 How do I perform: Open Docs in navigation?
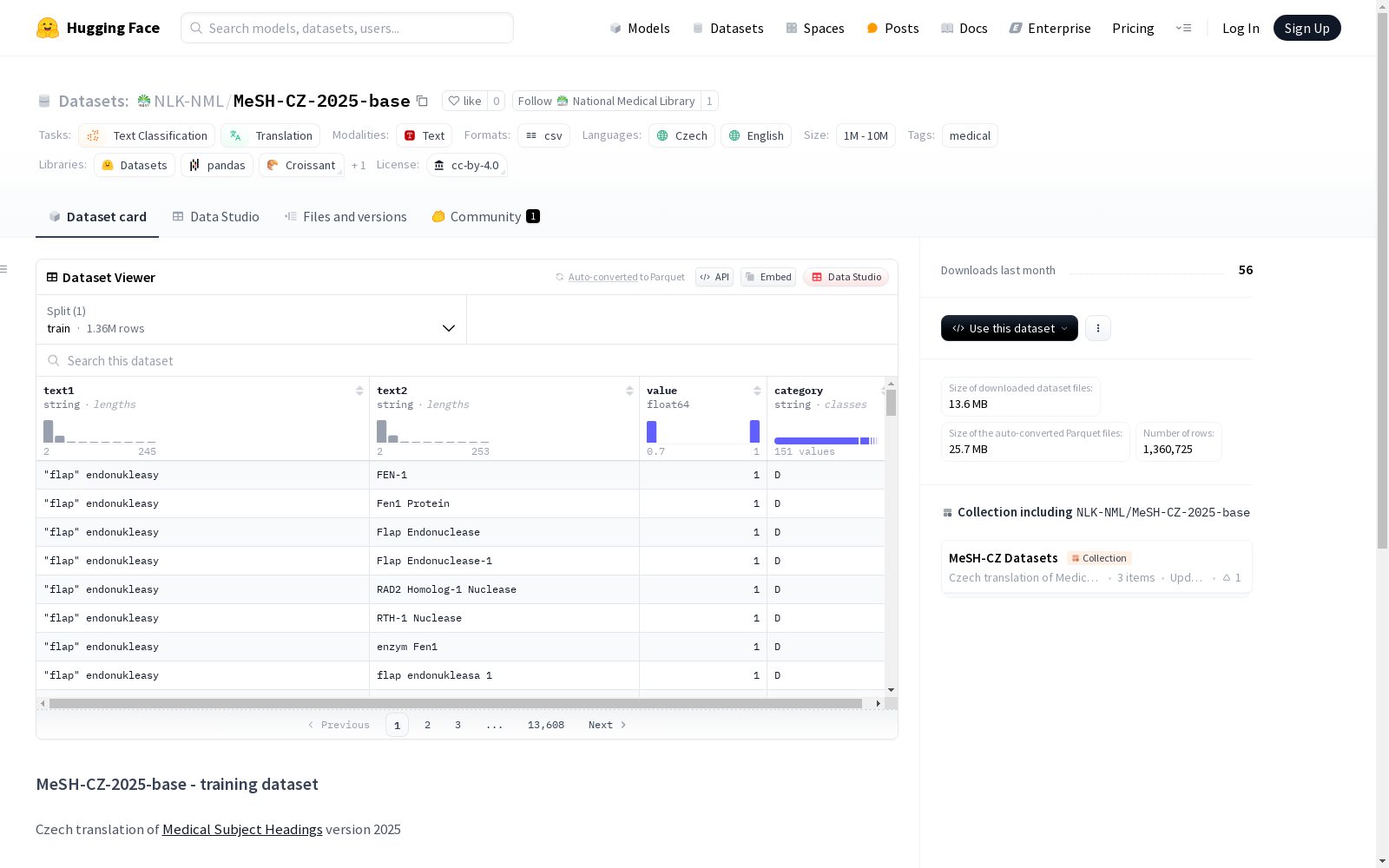pyautogui.click(x=964, y=28)
